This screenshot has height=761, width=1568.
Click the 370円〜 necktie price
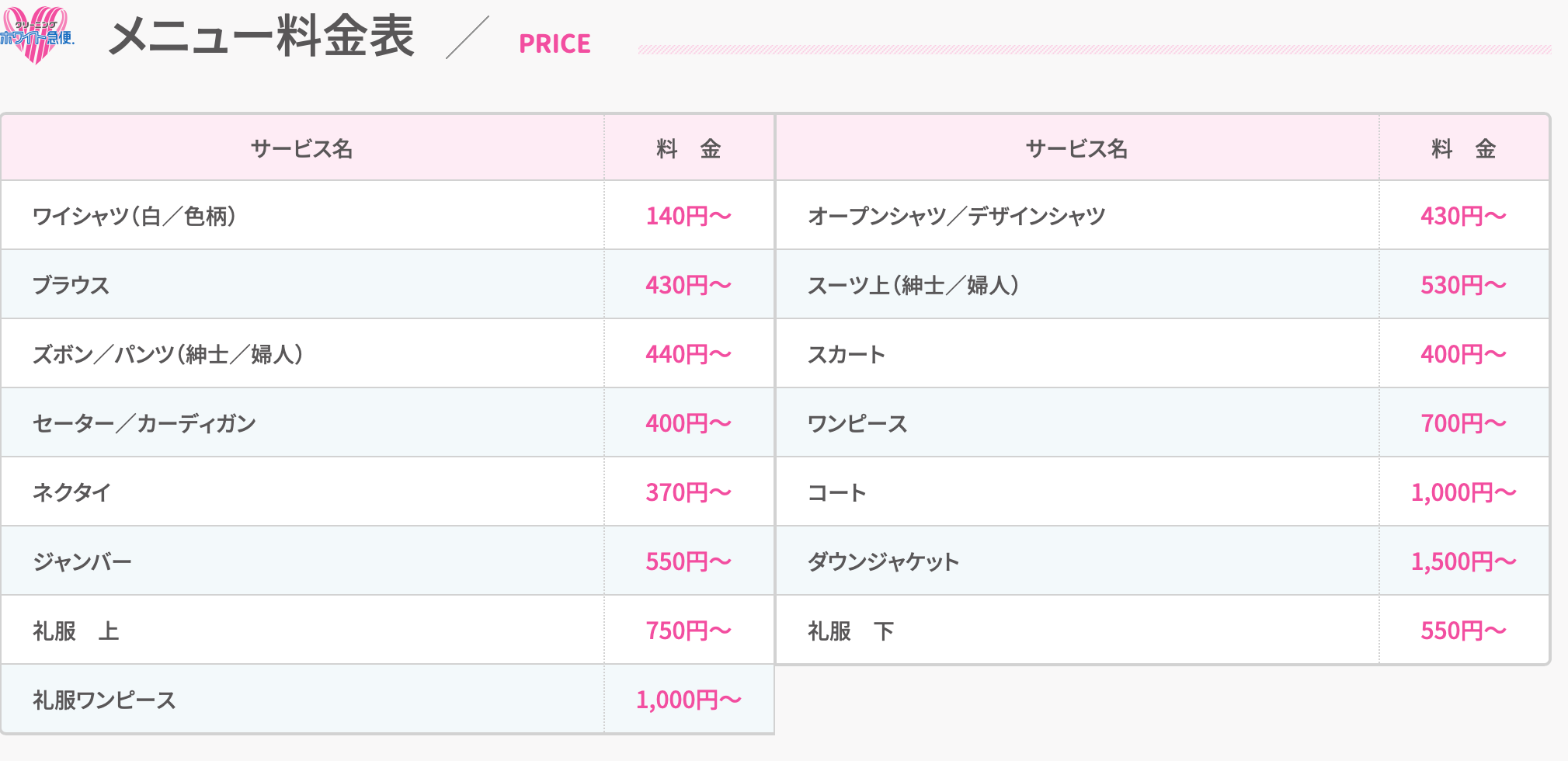[x=689, y=492]
